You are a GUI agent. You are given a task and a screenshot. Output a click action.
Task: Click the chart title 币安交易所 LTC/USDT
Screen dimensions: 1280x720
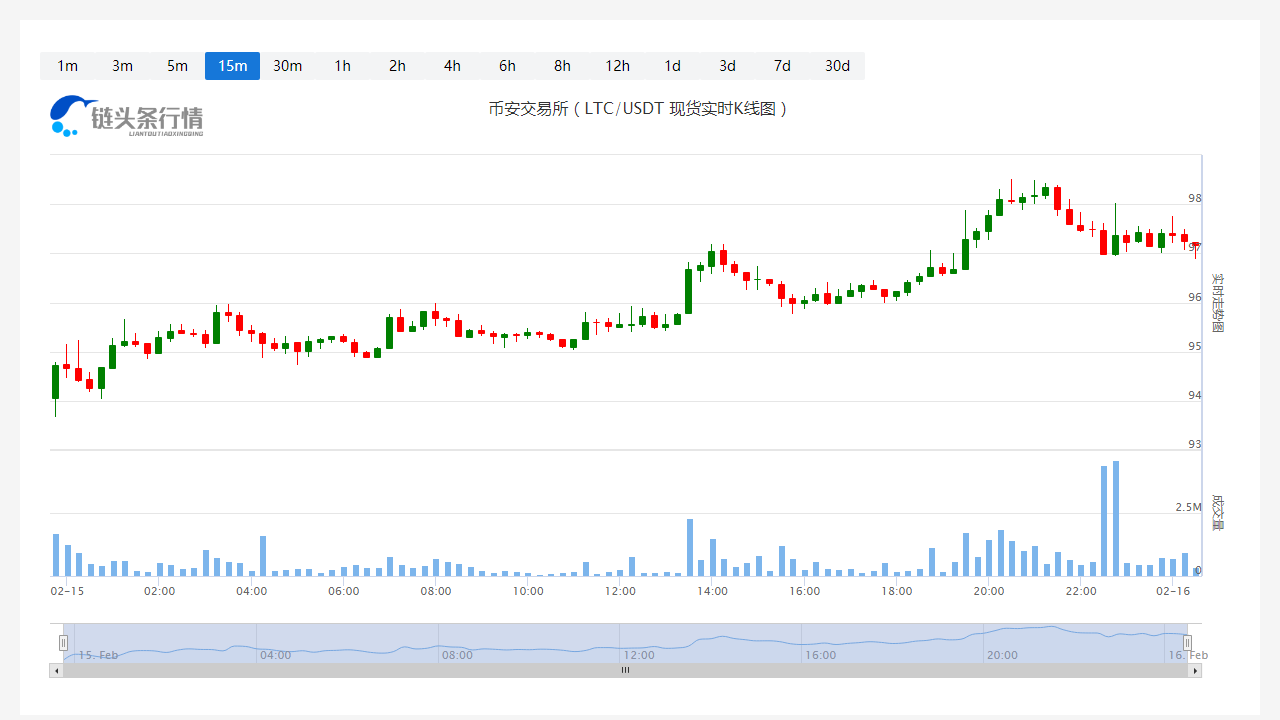tap(639, 109)
